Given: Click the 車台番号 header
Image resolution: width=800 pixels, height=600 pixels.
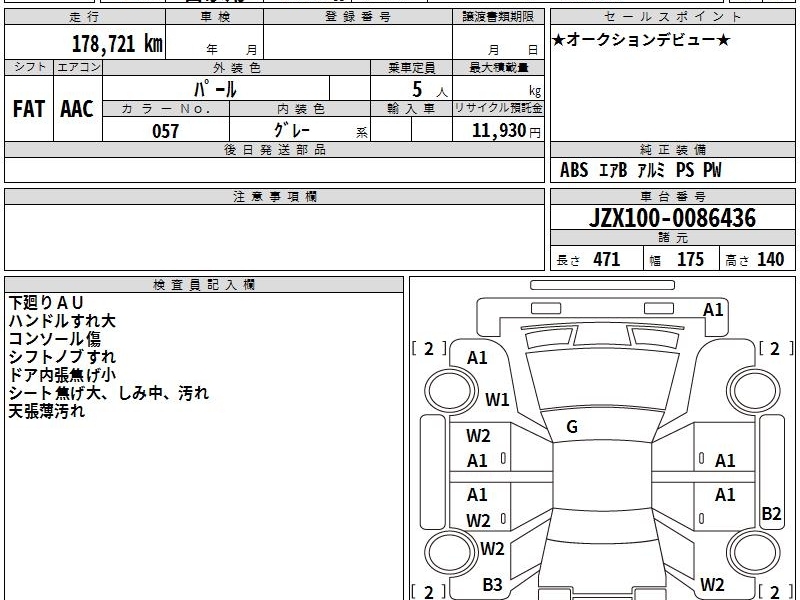Looking at the screenshot, I should 673,196.
